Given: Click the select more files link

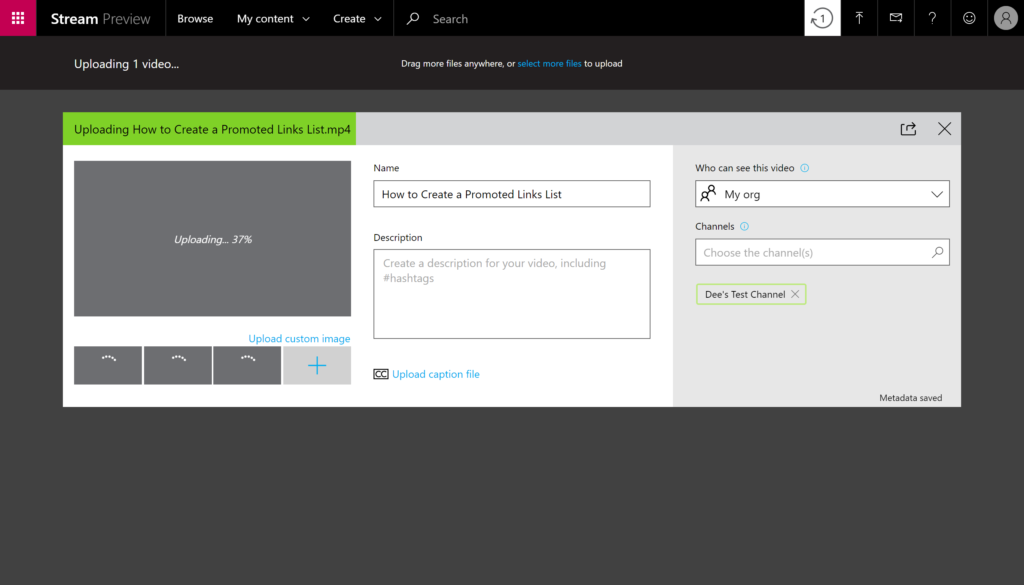Looking at the screenshot, I should tap(549, 63).
